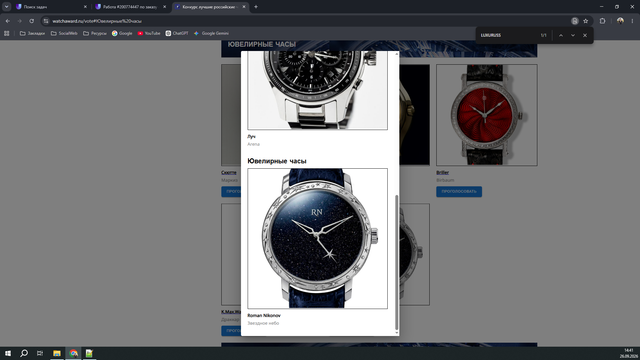640x360 pixels.
Task: Open File Explorer from taskbar
Action: point(57,353)
